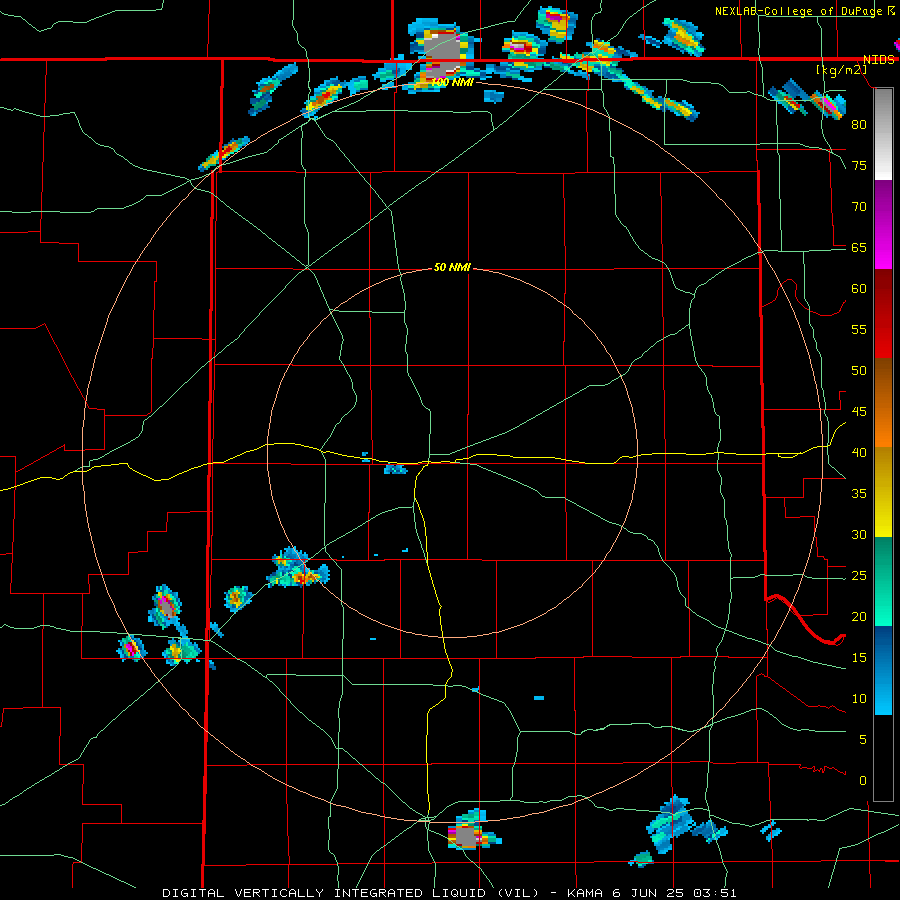Pick the 55 scale value
The height and width of the screenshot is (900, 900).
[x=859, y=329]
